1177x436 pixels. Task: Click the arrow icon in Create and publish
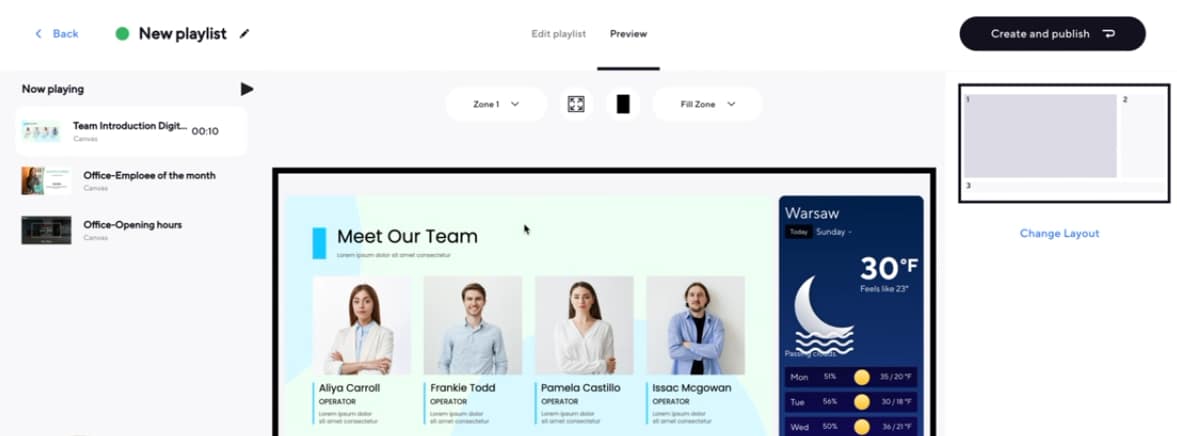[x=1108, y=34]
